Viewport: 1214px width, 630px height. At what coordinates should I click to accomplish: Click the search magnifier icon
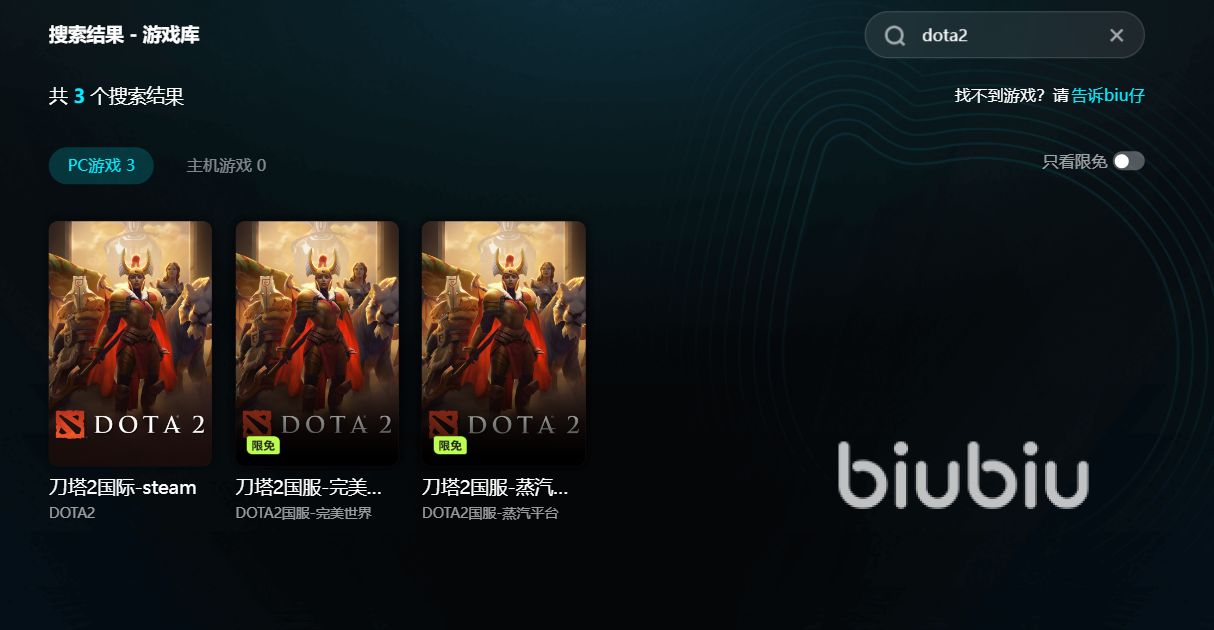coord(895,36)
